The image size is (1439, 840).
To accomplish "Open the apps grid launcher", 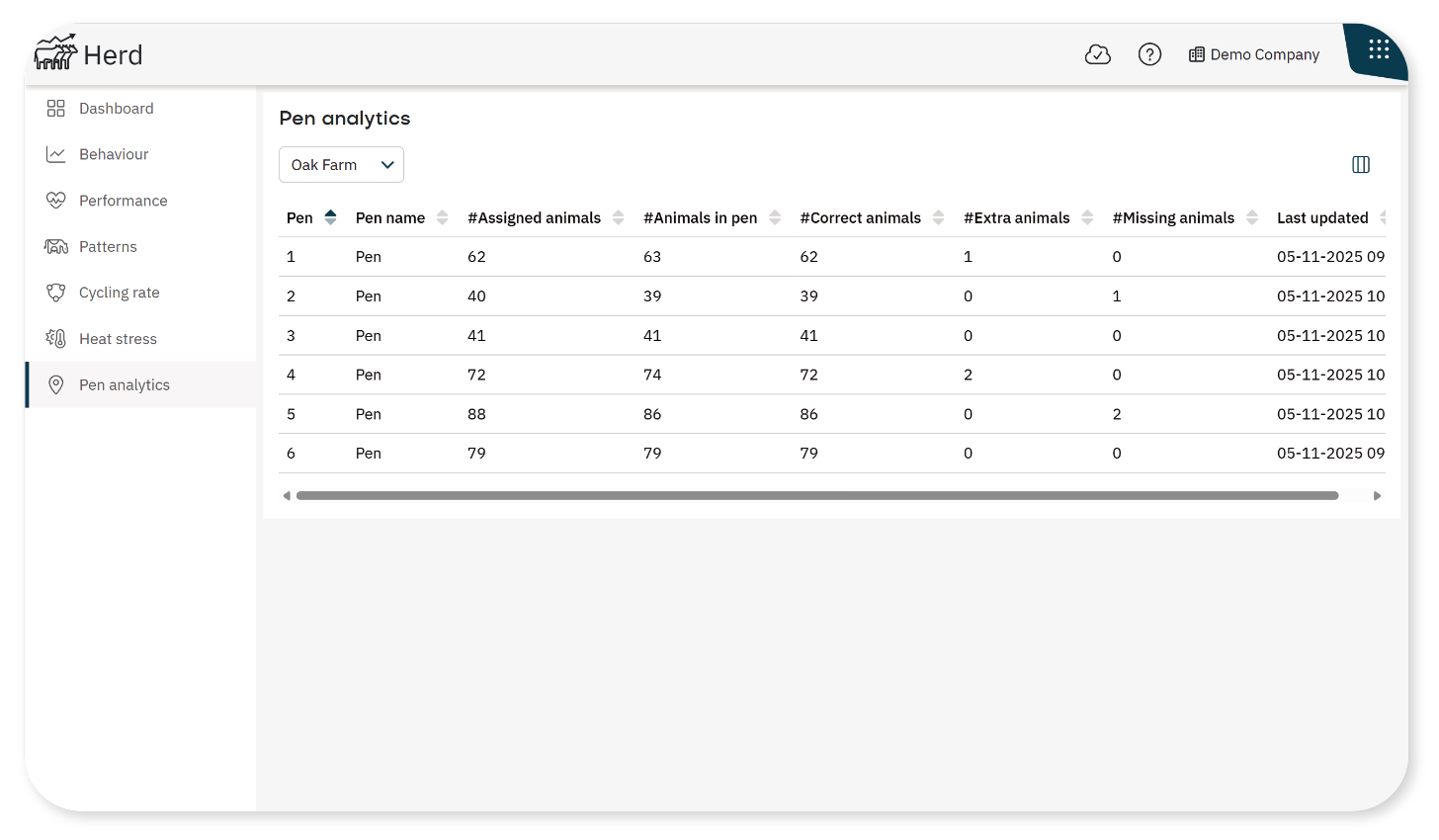I will [1379, 49].
